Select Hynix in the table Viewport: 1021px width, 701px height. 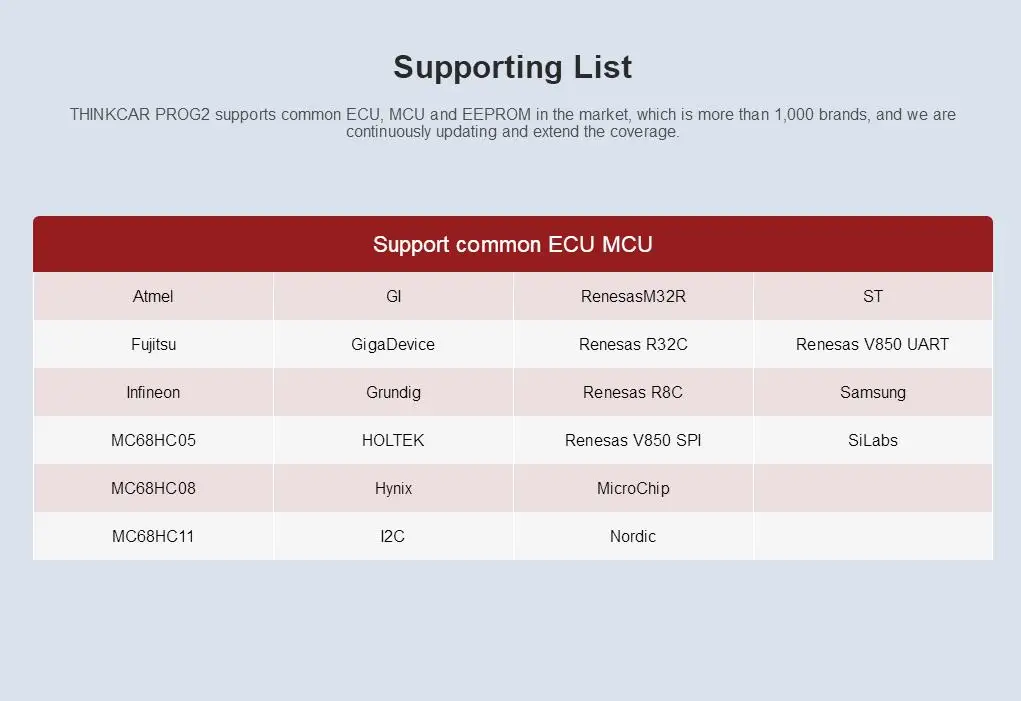point(393,488)
